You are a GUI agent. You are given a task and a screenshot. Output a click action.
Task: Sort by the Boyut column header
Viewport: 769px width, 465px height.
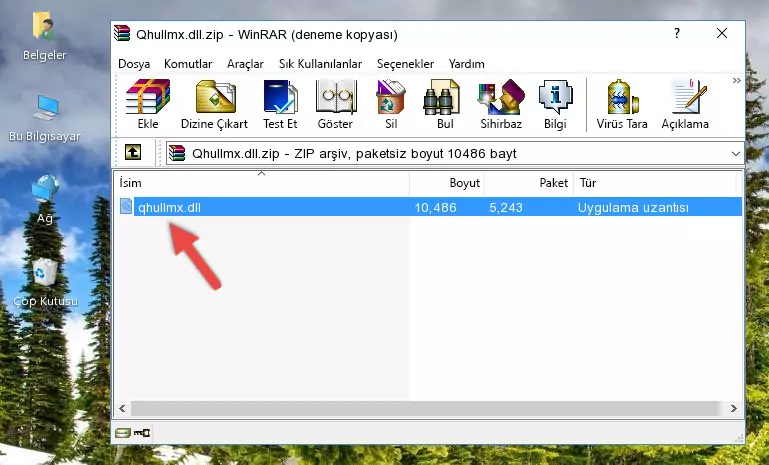(x=447, y=183)
